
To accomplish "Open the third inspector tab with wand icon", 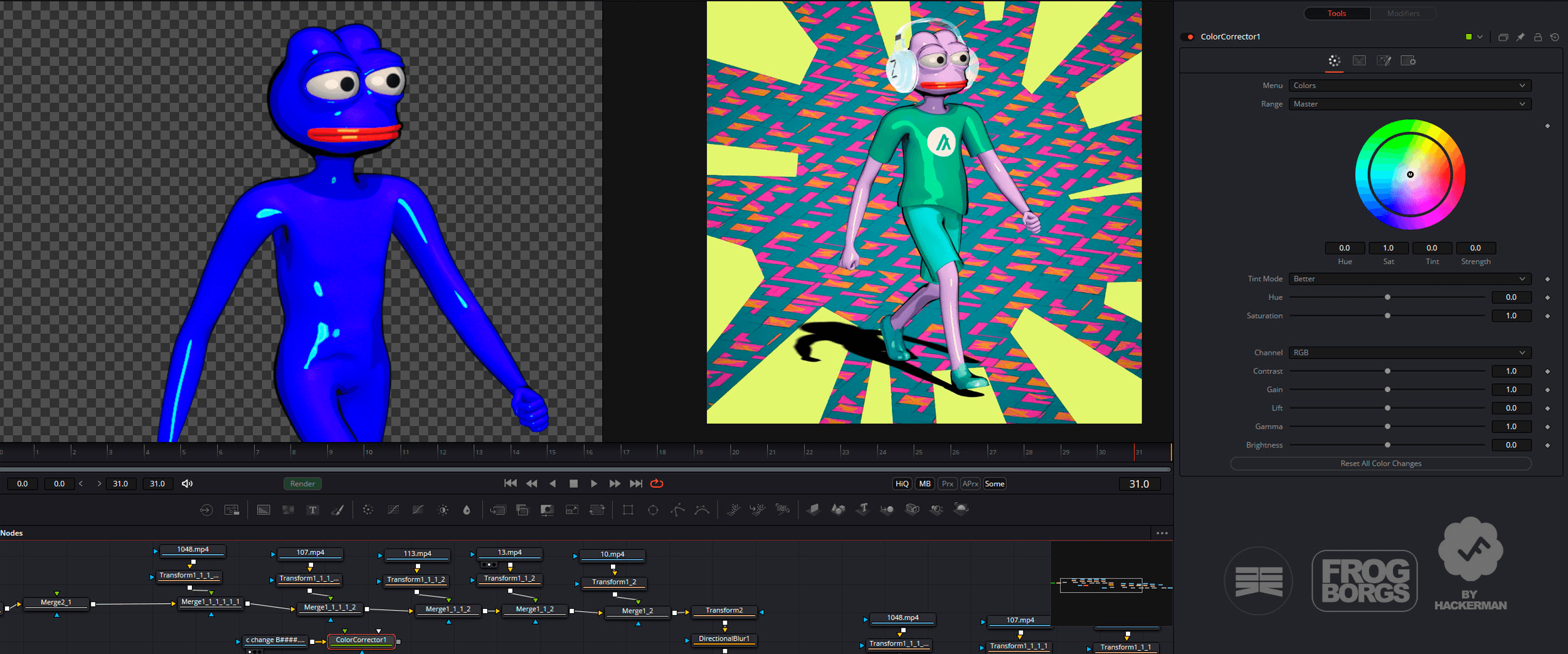I will (x=1384, y=61).
